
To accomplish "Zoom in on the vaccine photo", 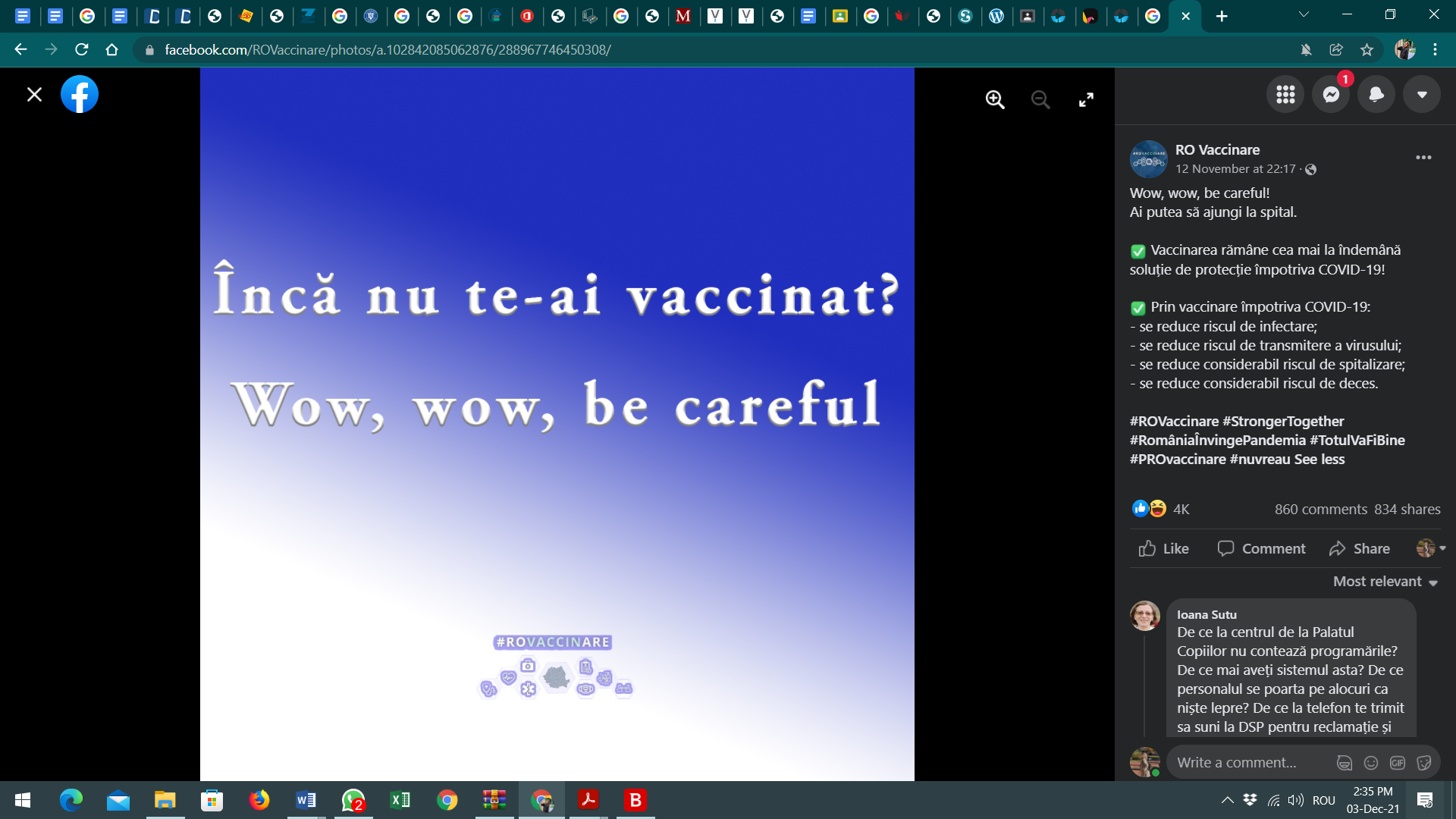I will (995, 99).
